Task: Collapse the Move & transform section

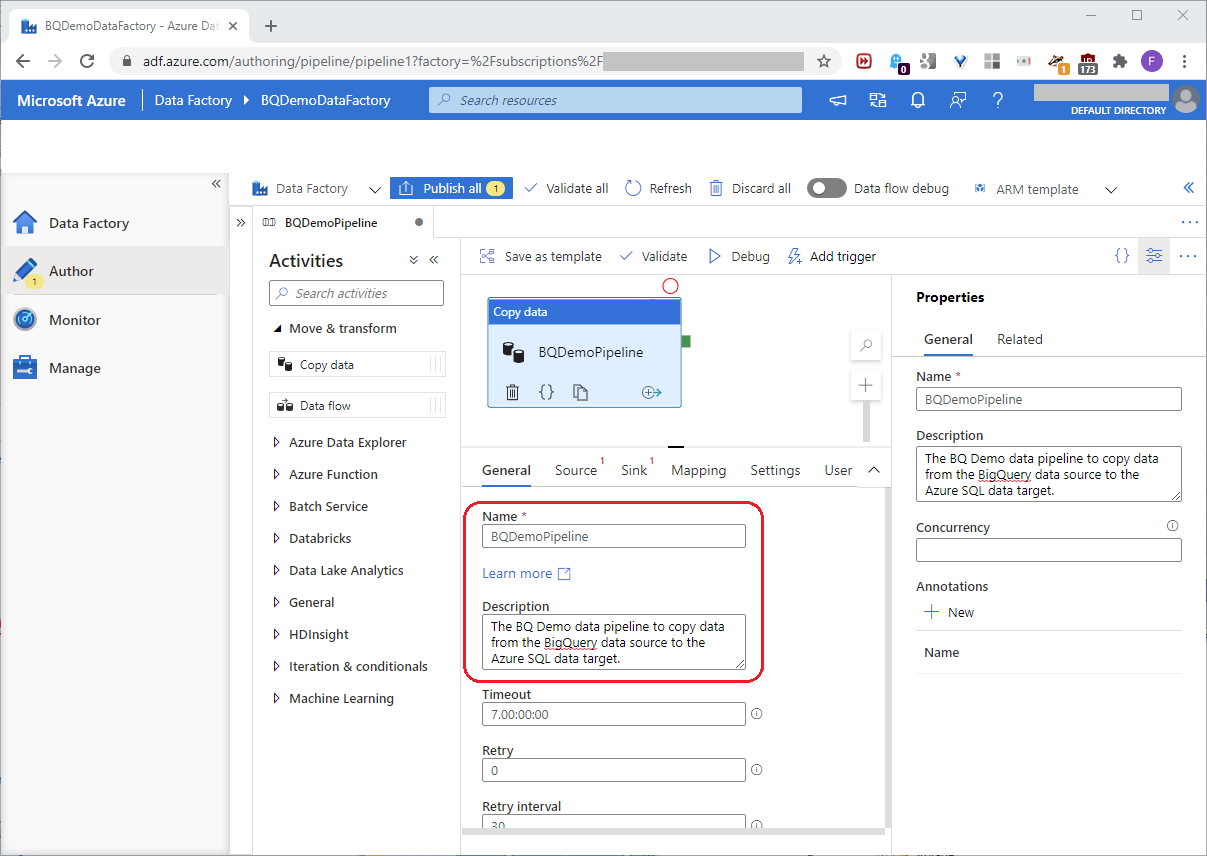Action: [277, 329]
